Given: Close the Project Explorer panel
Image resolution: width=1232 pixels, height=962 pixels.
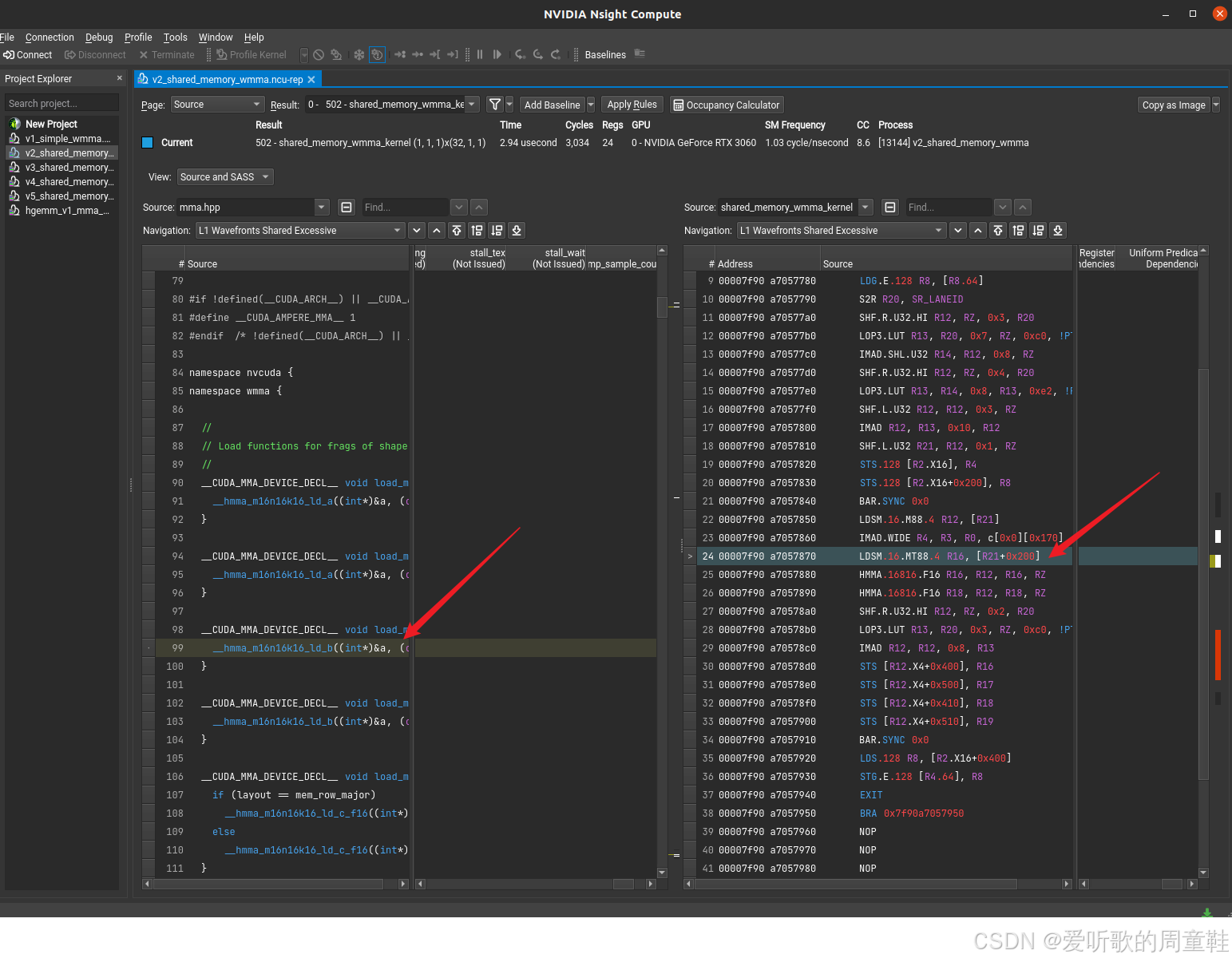Looking at the screenshot, I should pos(120,78).
